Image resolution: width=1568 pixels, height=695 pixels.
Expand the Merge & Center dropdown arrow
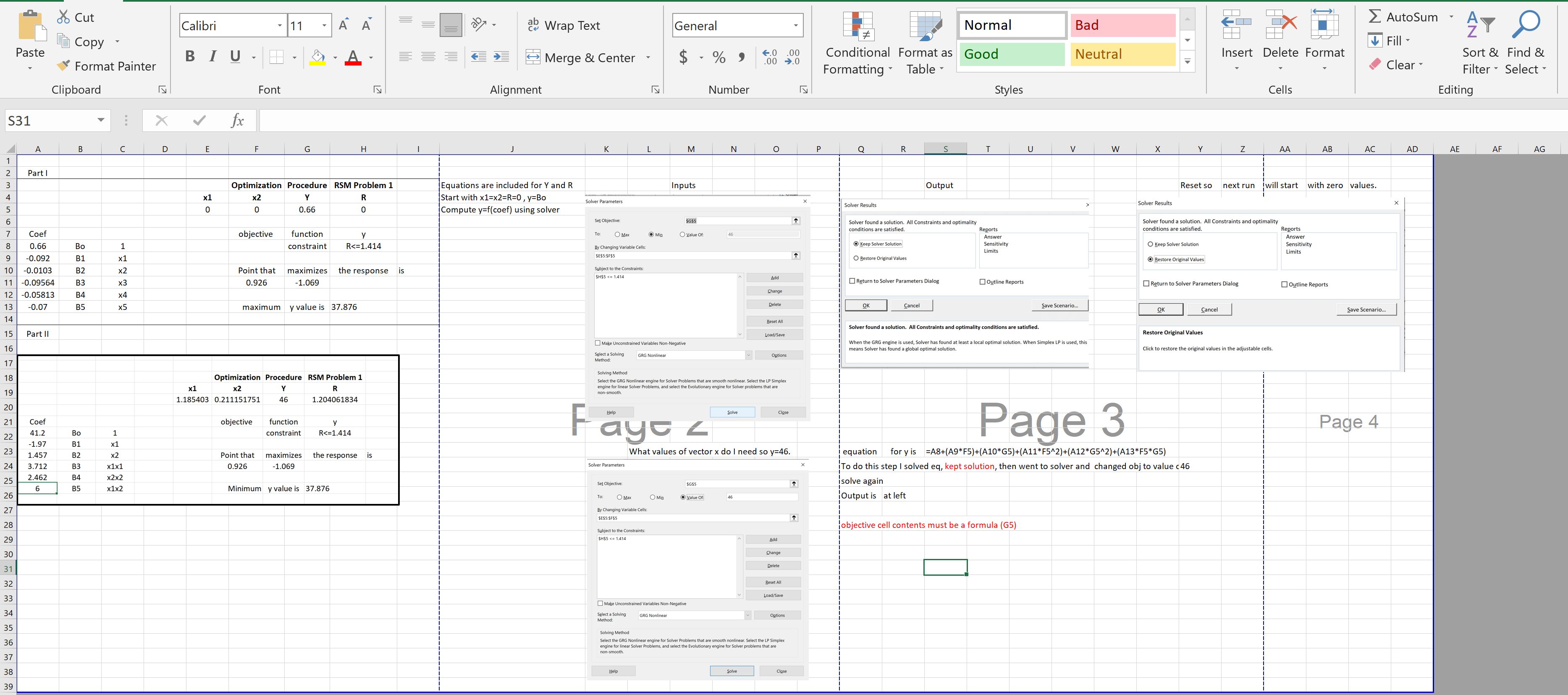648,57
